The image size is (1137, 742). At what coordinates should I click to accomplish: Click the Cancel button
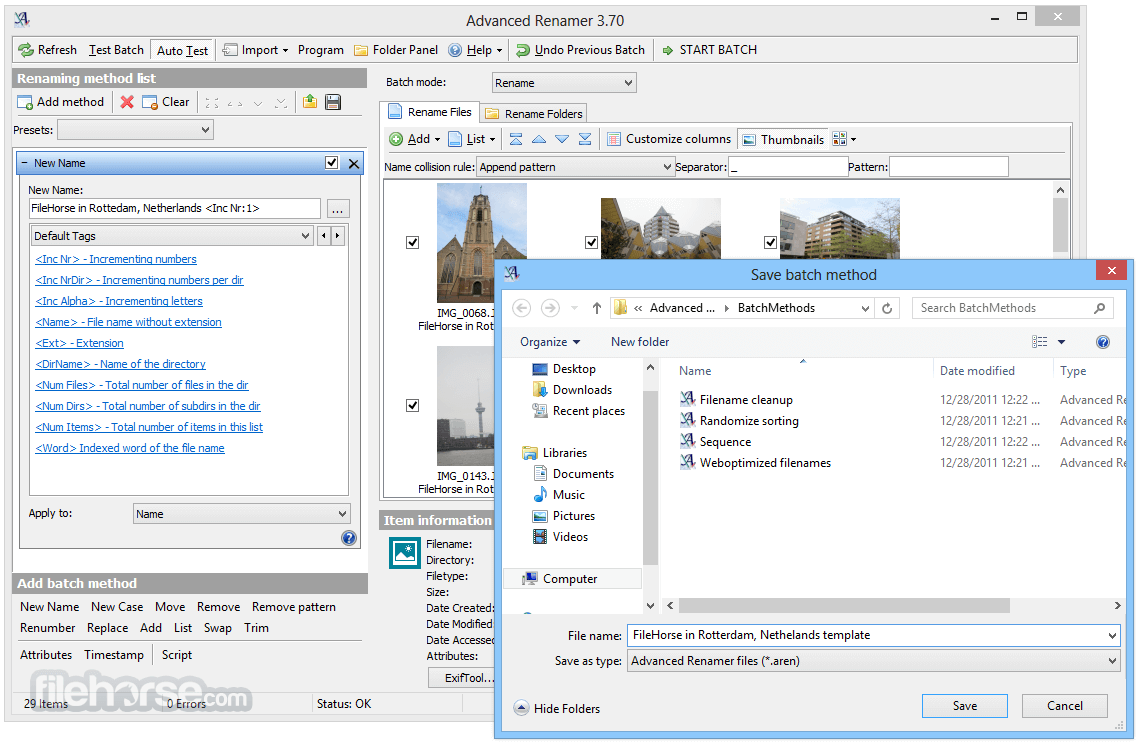[x=1064, y=706]
